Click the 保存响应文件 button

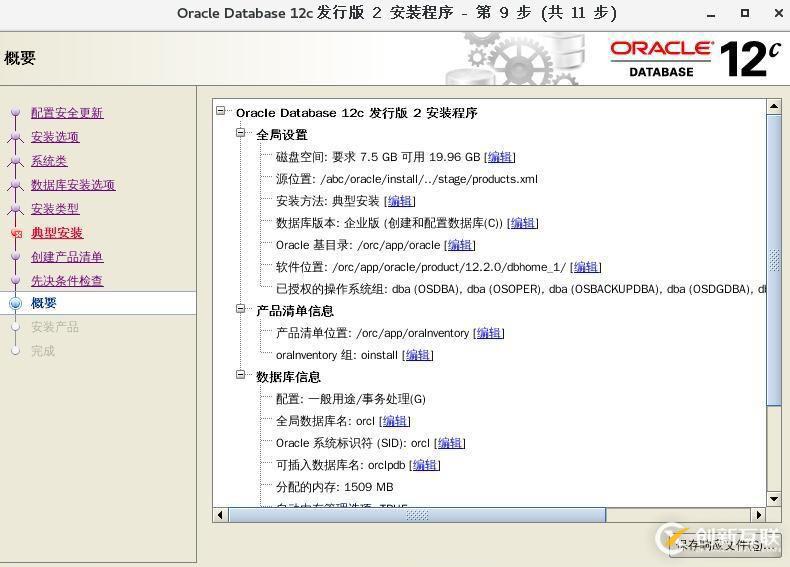[x=726, y=545]
